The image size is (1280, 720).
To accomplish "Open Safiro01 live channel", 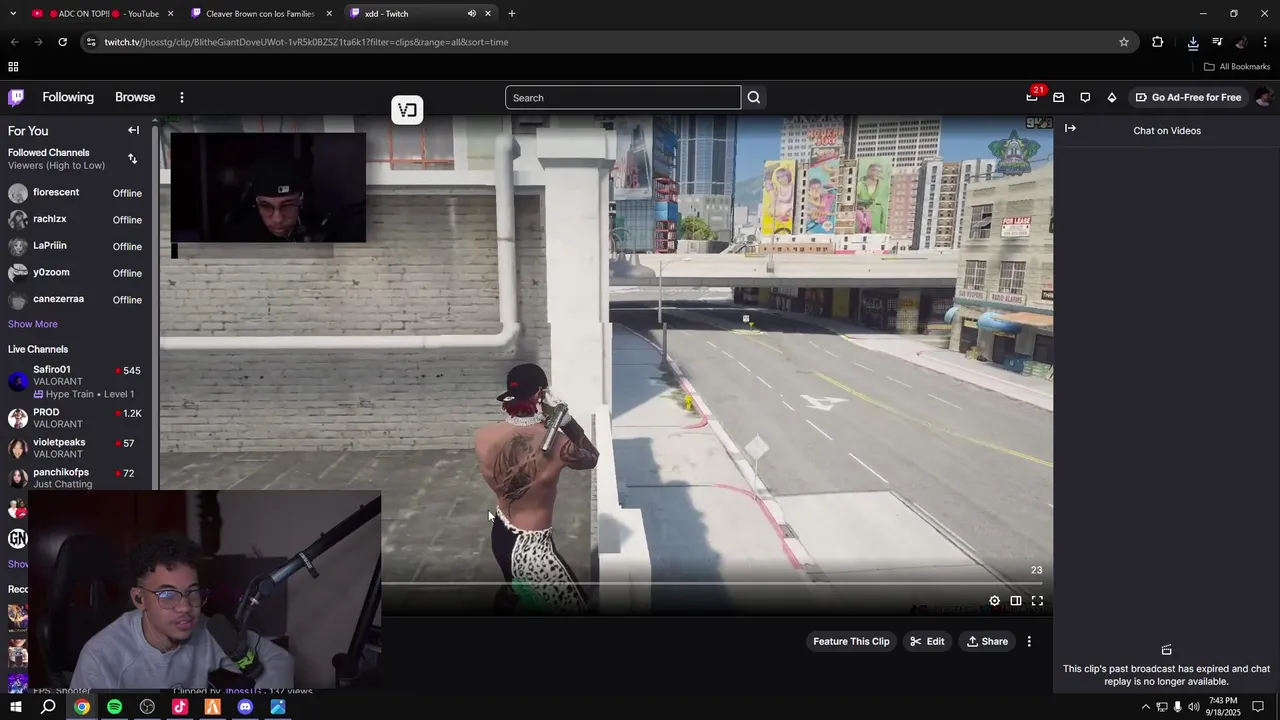I will tap(76, 382).
